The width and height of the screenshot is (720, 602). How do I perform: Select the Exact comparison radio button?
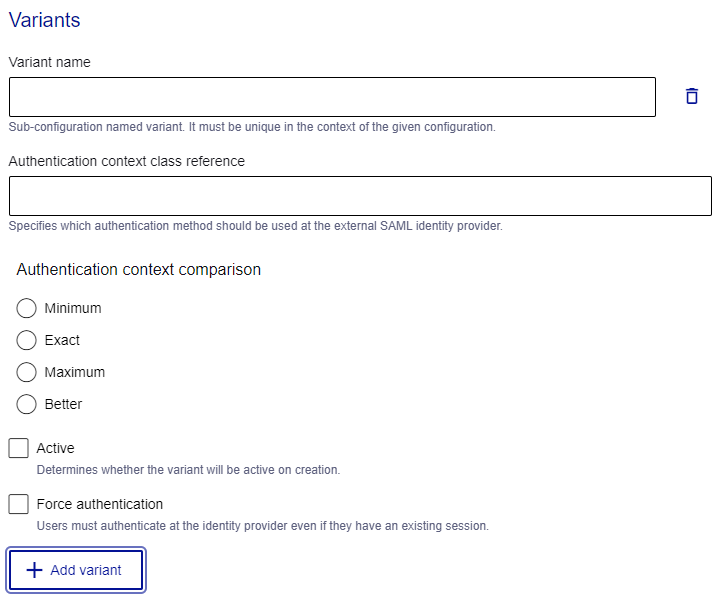26,340
